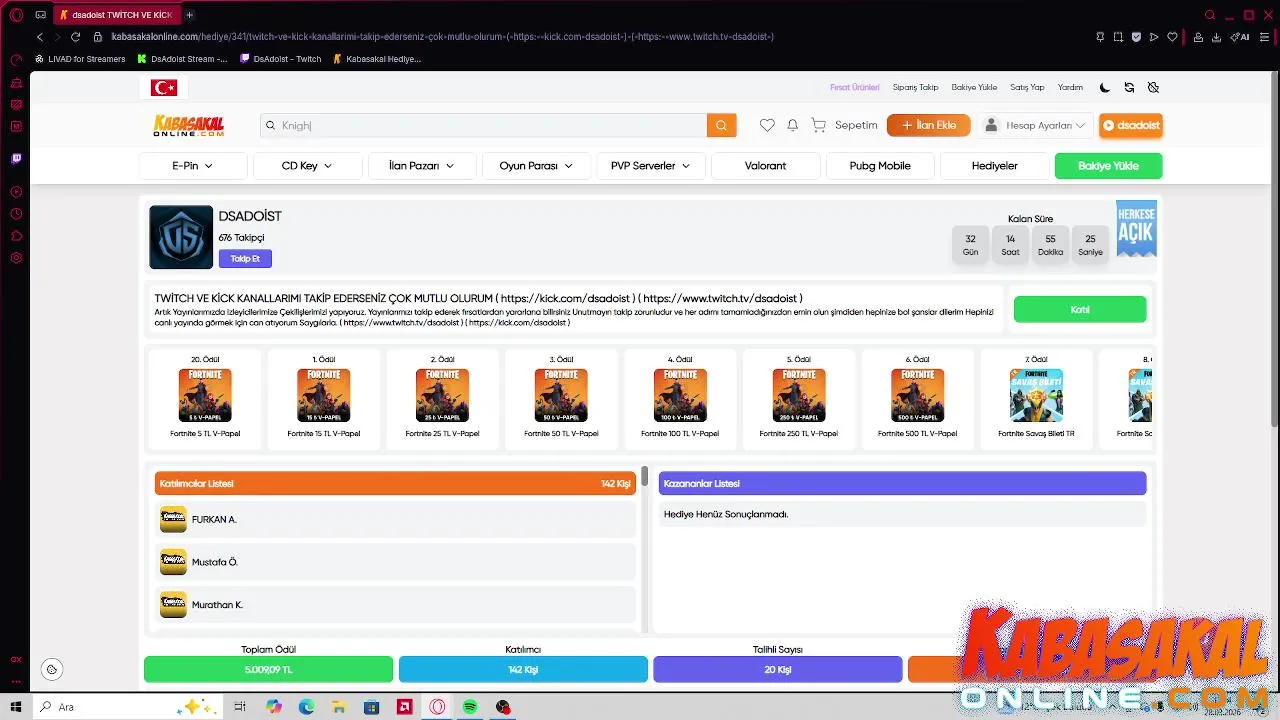Screen dimensions: 1280x720
Task: Expand the PVP Serverler dropdown menu
Action: (x=651, y=166)
